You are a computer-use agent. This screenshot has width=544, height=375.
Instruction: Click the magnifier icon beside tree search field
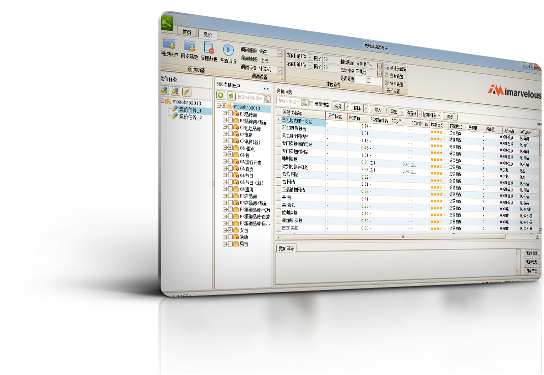click(x=266, y=99)
